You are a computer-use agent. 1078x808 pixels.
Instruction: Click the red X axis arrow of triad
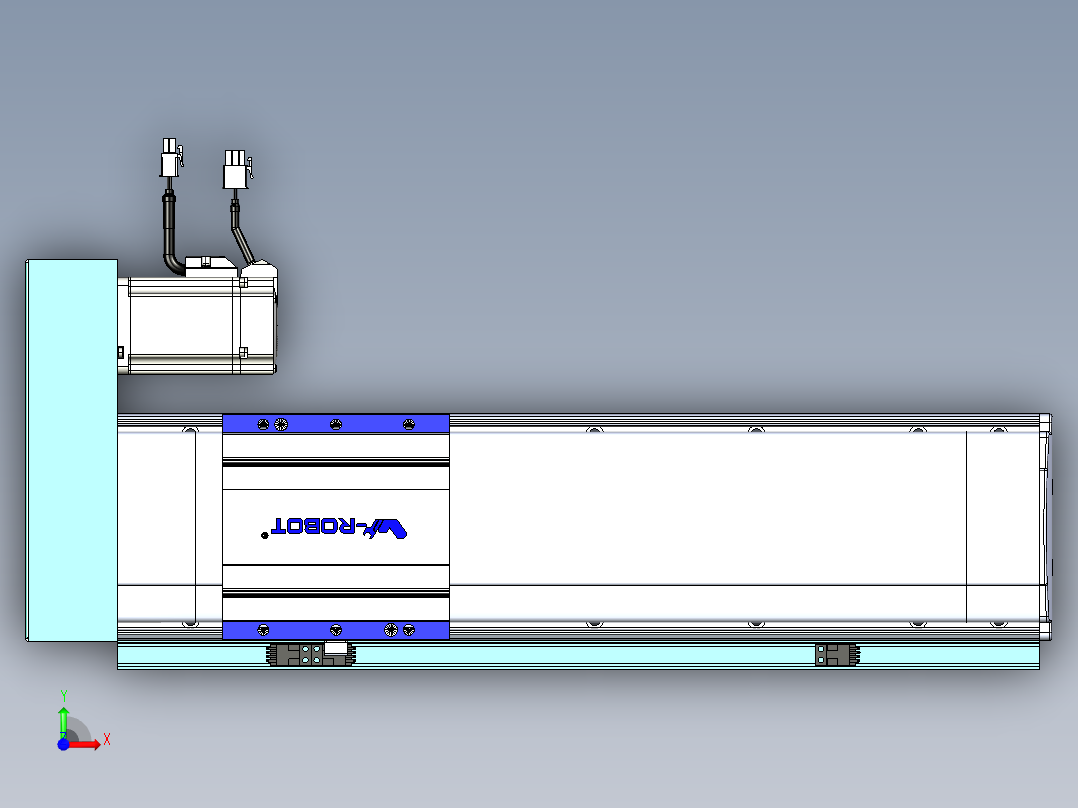(85, 744)
